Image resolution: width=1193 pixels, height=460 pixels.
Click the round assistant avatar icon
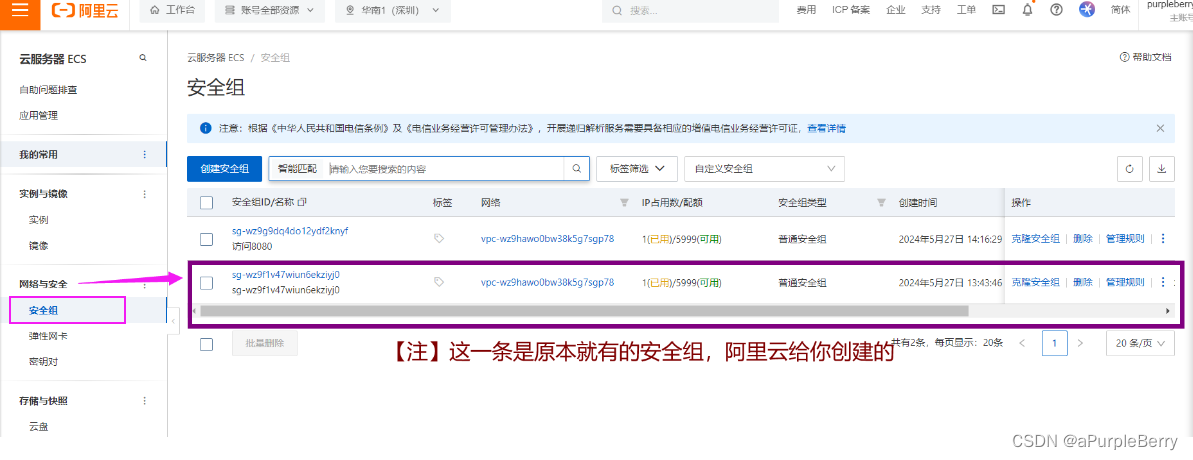[x=1087, y=10]
